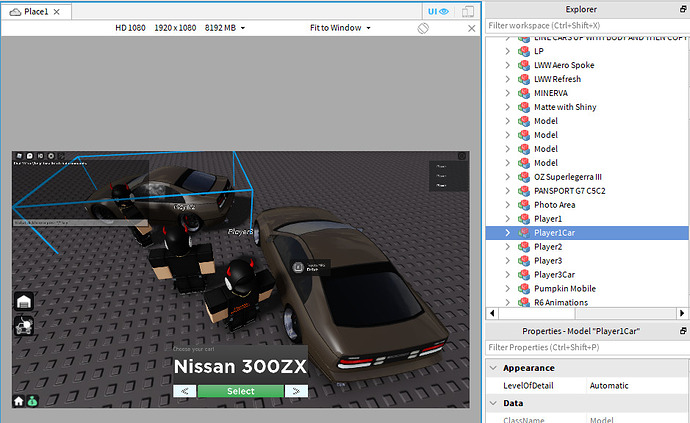The height and width of the screenshot is (423, 690).
Task: Click the cloud icon on Place1 tab
Action: (x=15, y=12)
